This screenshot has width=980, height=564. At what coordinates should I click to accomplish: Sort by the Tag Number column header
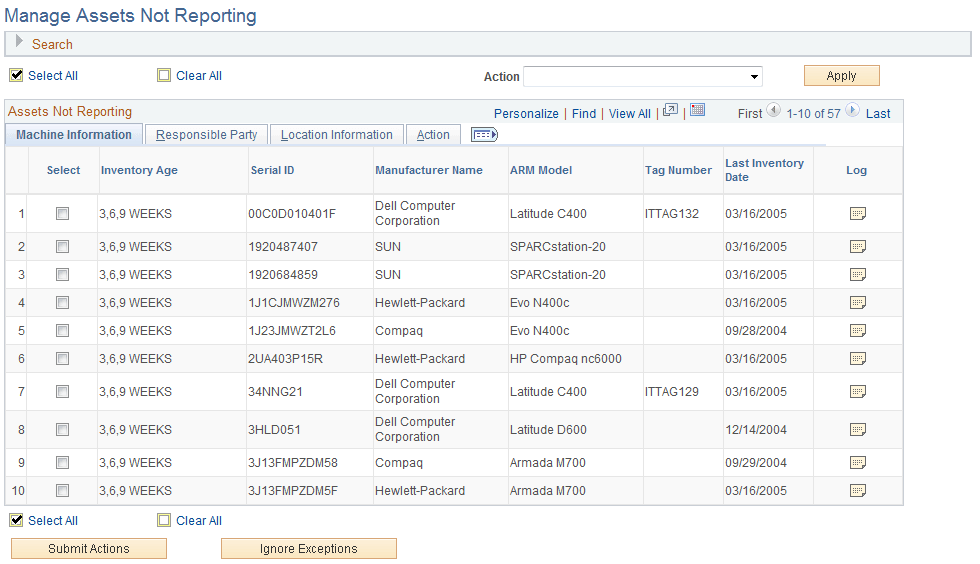(x=678, y=170)
